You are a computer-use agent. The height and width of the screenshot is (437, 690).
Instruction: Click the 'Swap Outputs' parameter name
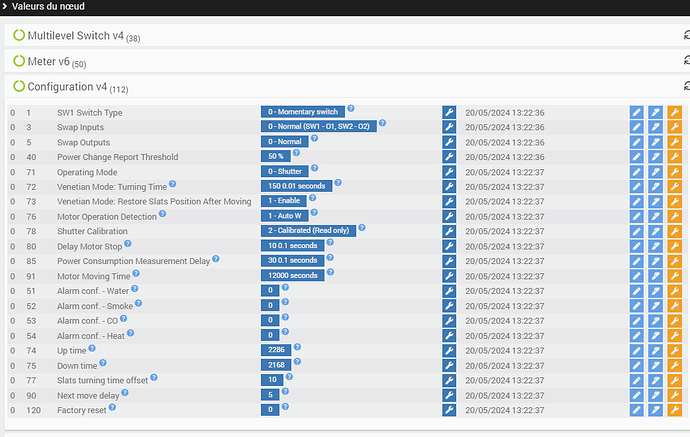[83, 142]
